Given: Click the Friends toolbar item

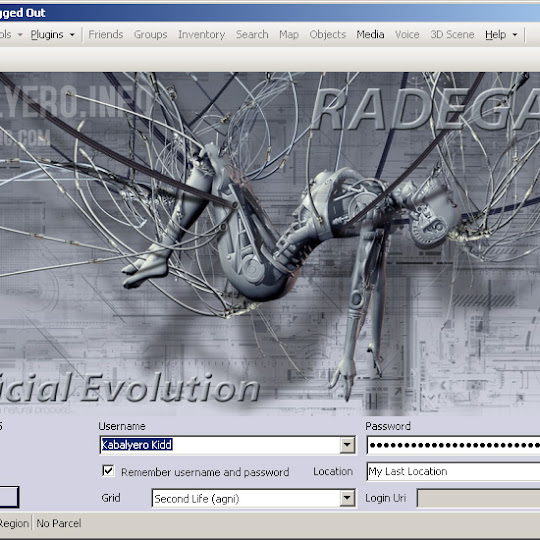Looking at the screenshot, I should [106, 34].
